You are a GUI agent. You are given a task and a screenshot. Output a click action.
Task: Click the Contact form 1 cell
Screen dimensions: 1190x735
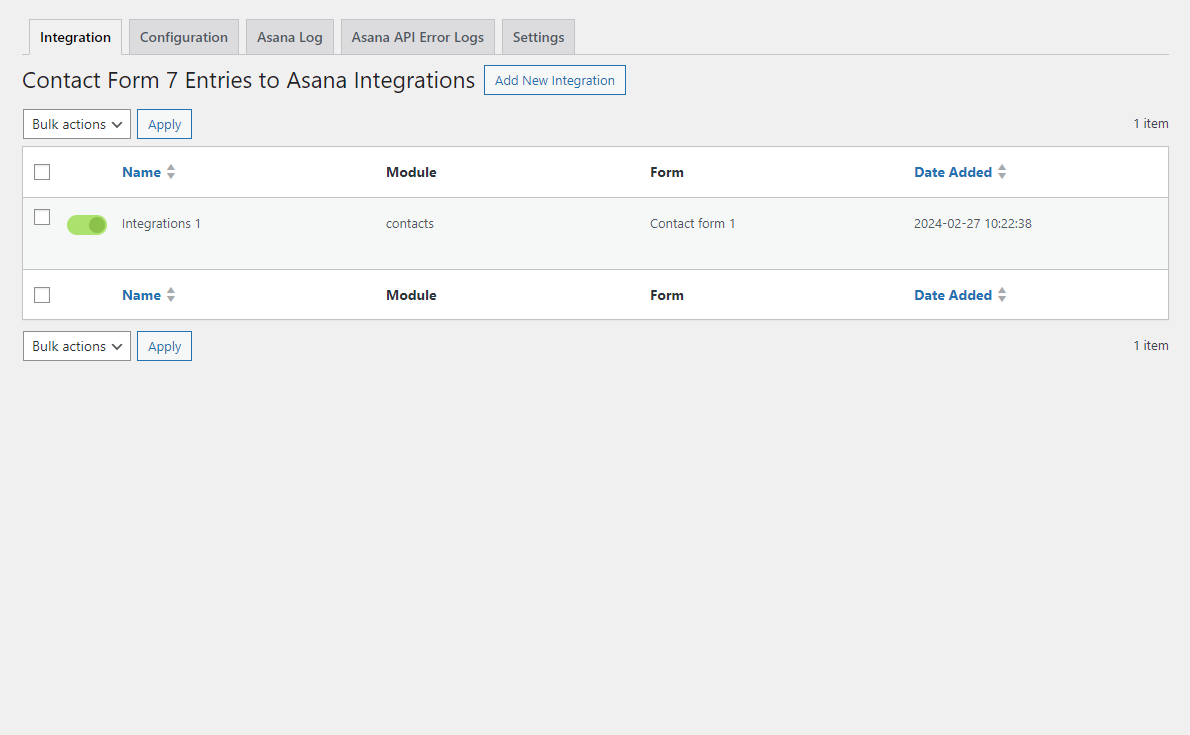pyautogui.click(x=692, y=223)
